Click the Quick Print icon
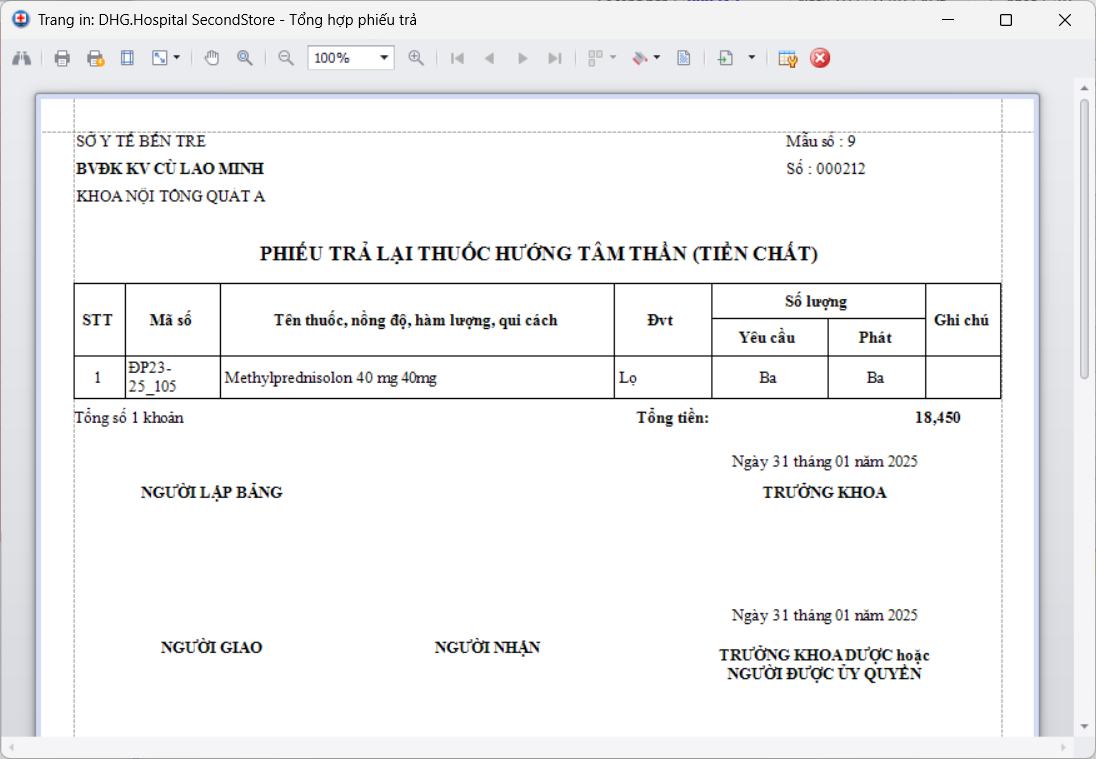 pos(95,58)
